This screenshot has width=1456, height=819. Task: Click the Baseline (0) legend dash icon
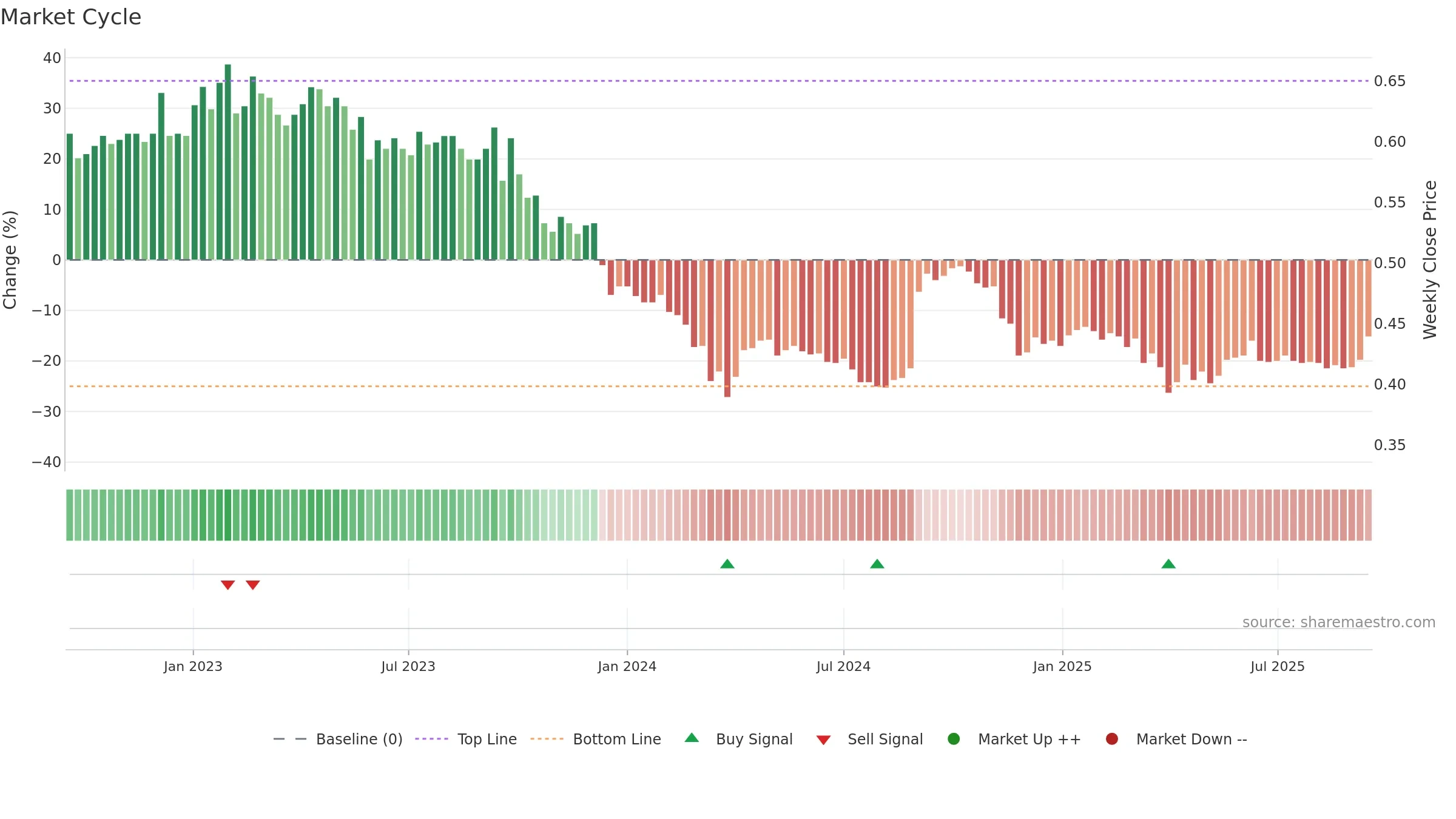point(290,739)
